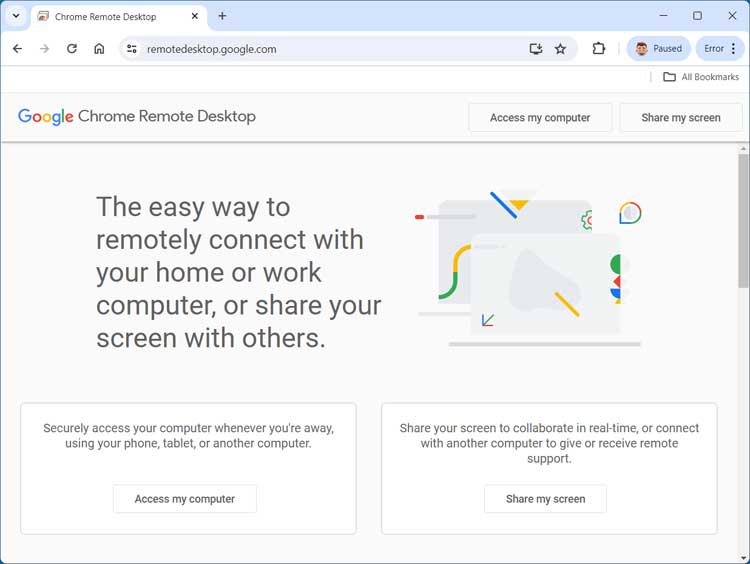Click 'Share your screen to collaborate' description

(x=549, y=443)
